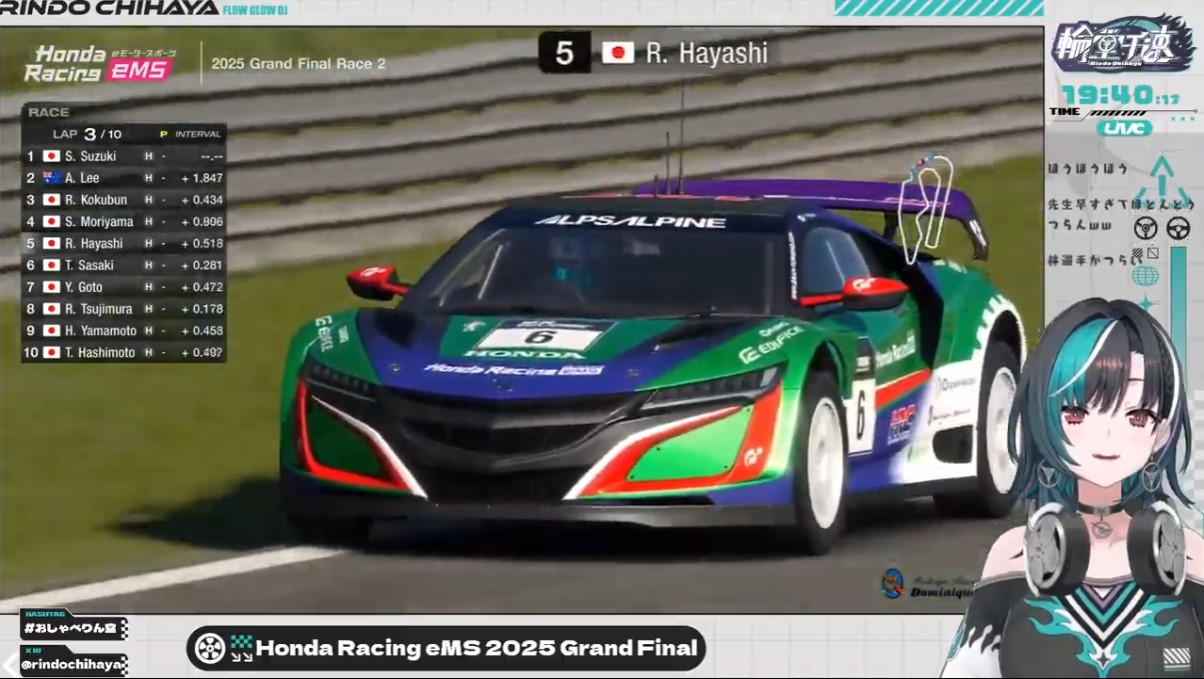Click the teal LIVE badge
This screenshot has height=679, width=1204.
pyautogui.click(x=1124, y=128)
